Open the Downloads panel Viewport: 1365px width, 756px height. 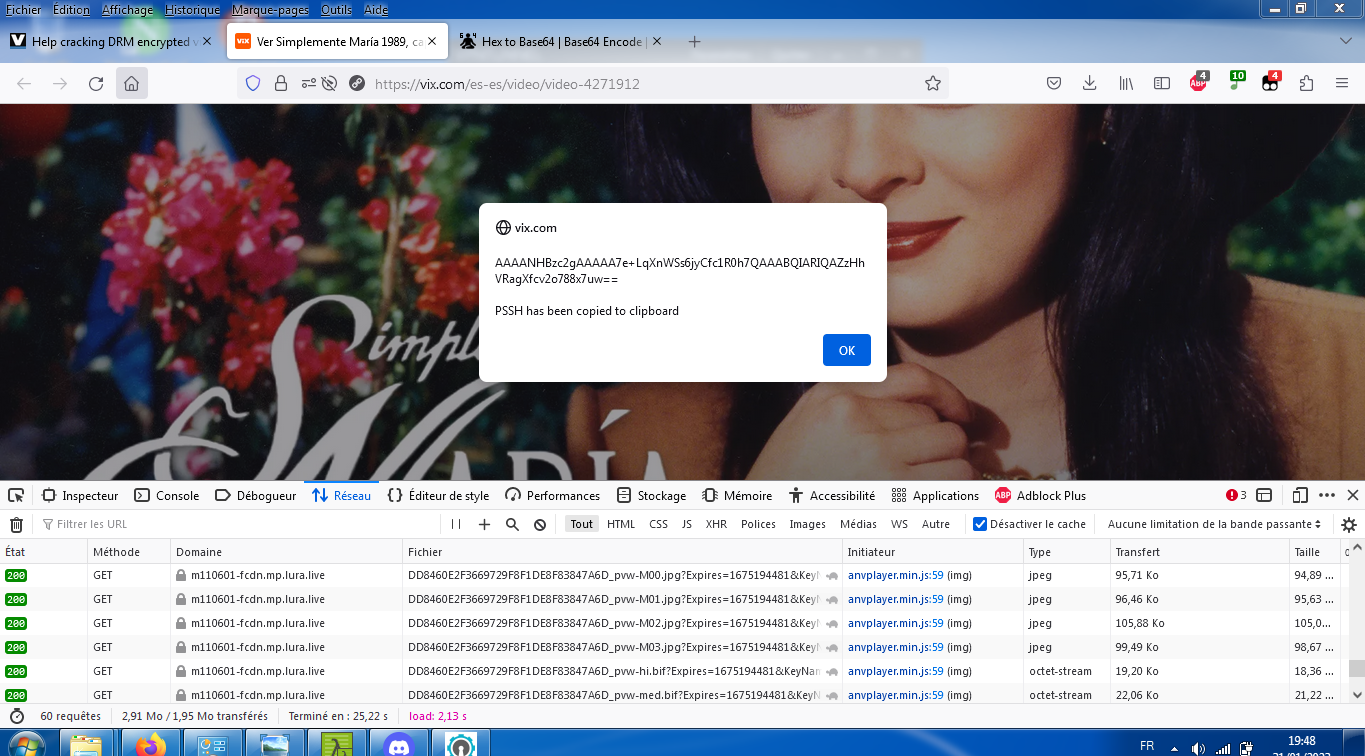pyautogui.click(x=1090, y=84)
